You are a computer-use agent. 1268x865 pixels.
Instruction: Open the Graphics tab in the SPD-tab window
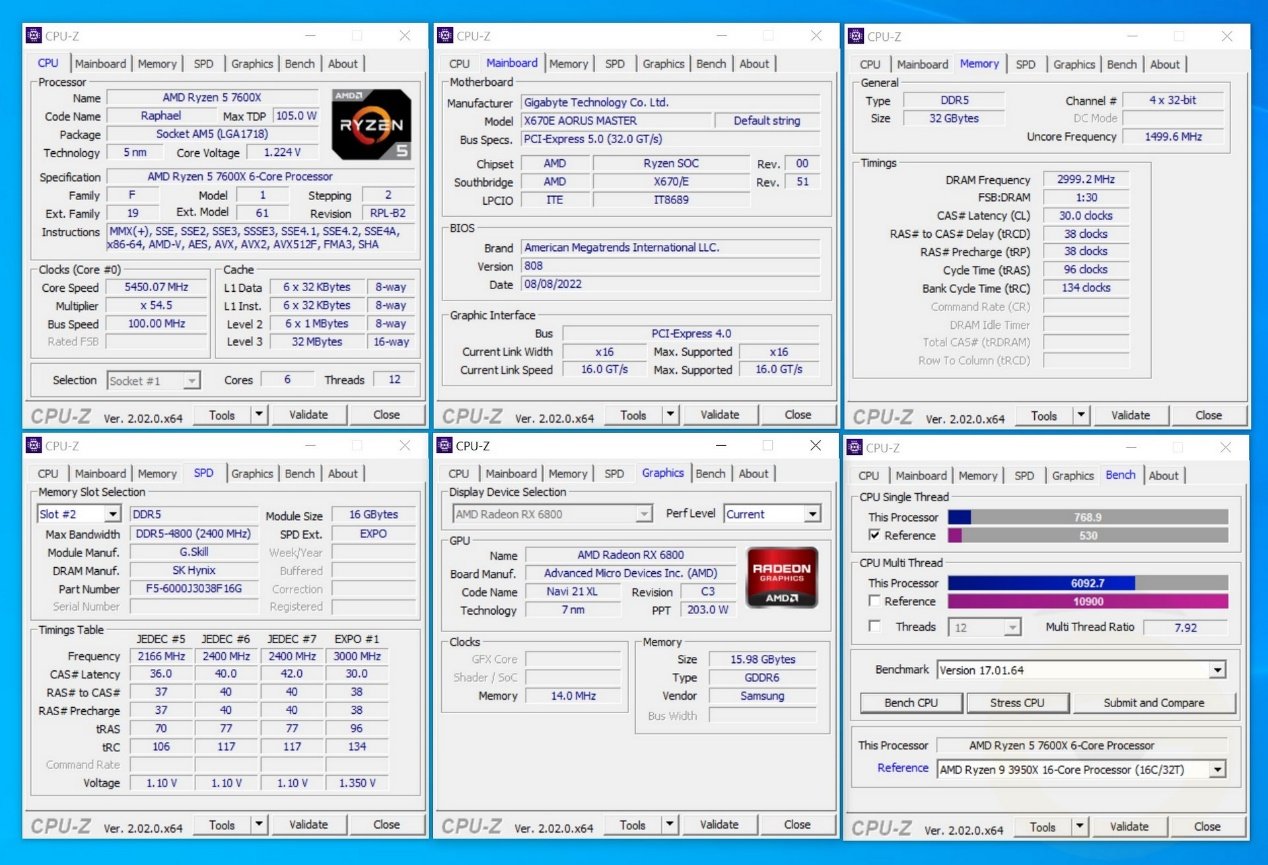252,474
